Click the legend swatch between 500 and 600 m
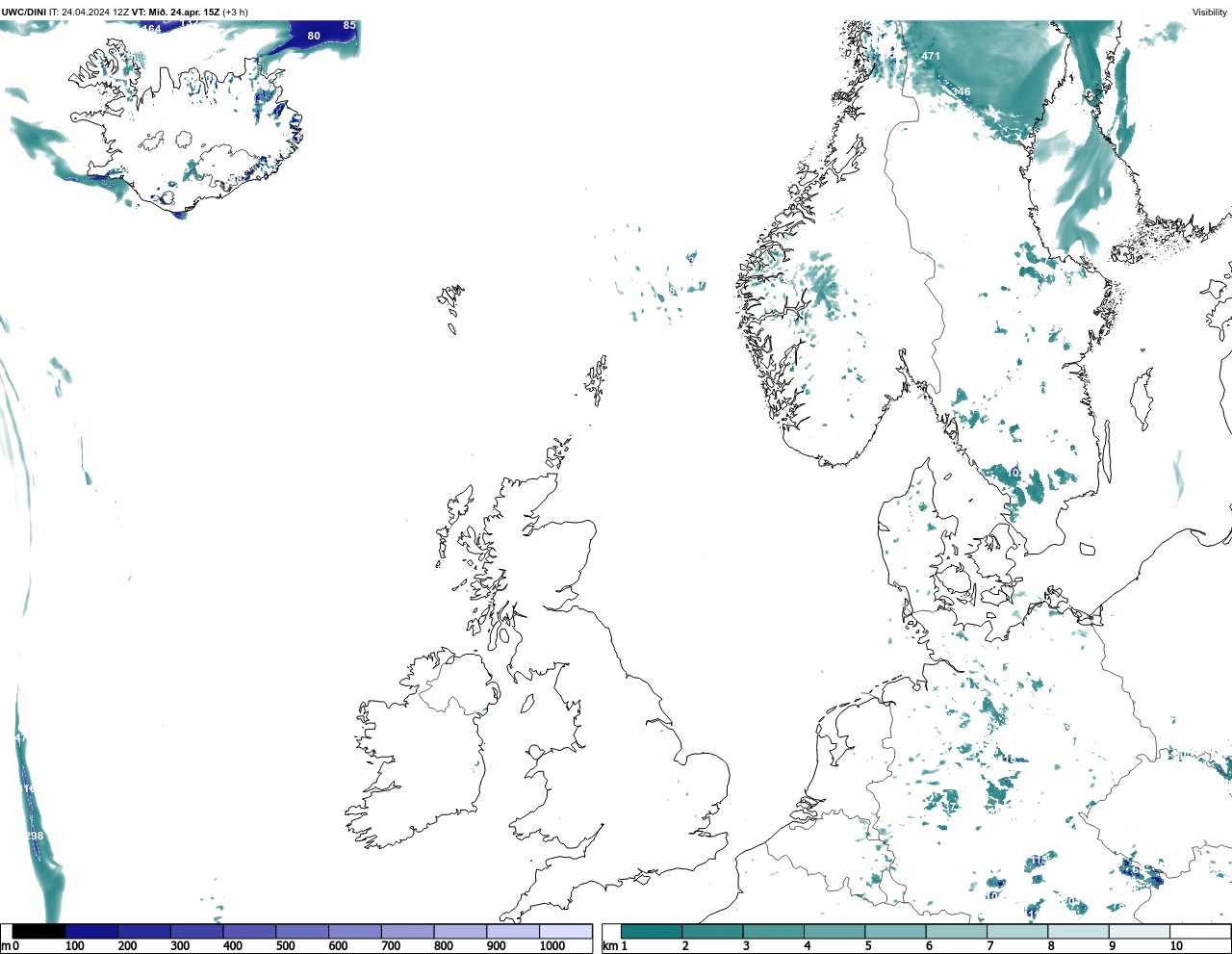This screenshot has width=1232, height=954. (302, 931)
